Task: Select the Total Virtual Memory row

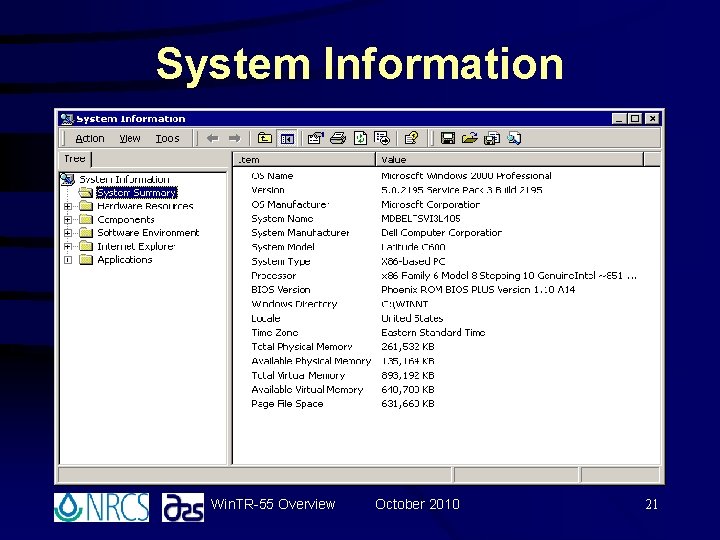Action: (446, 375)
